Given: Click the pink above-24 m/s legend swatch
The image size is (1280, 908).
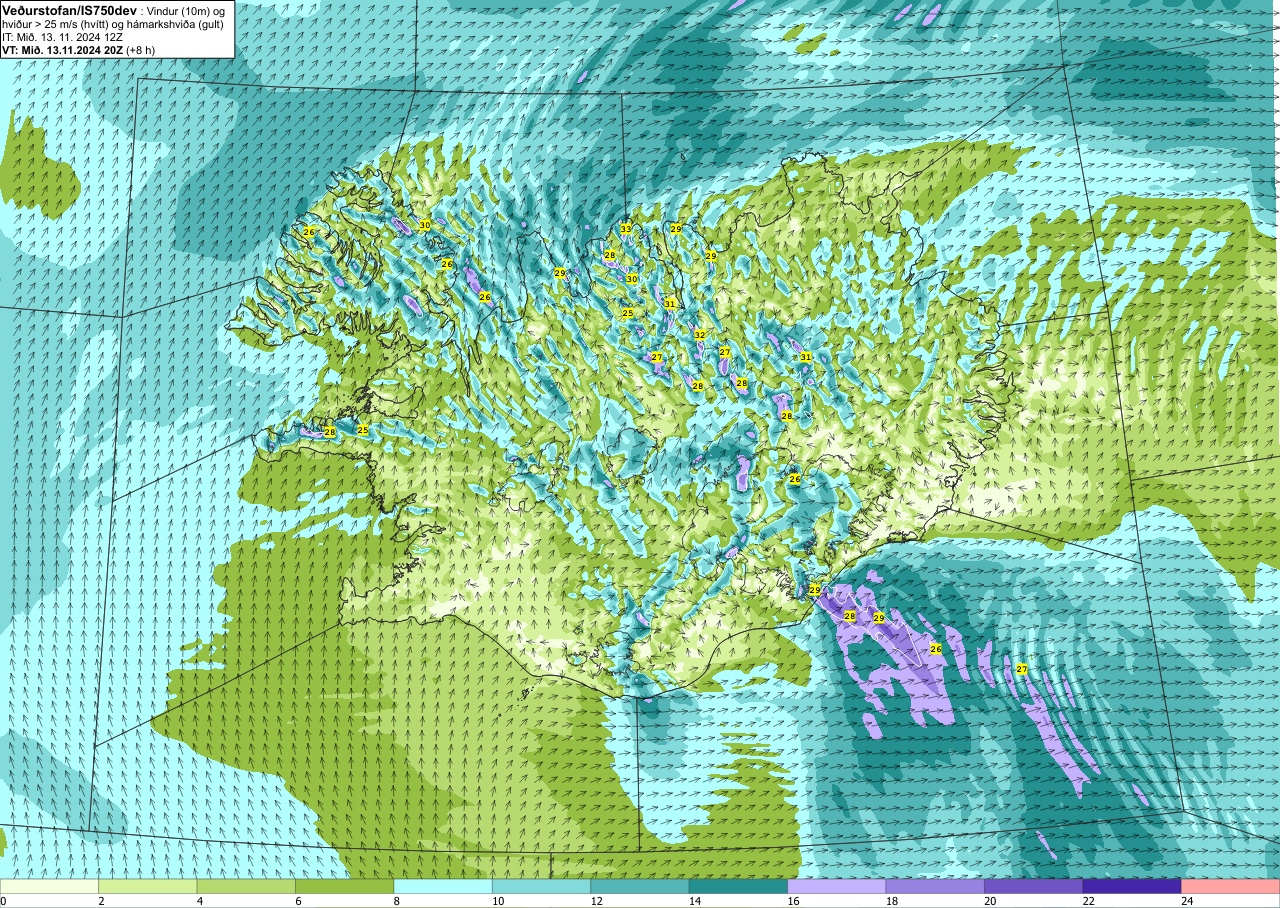Looking at the screenshot, I should (1231, 886).
